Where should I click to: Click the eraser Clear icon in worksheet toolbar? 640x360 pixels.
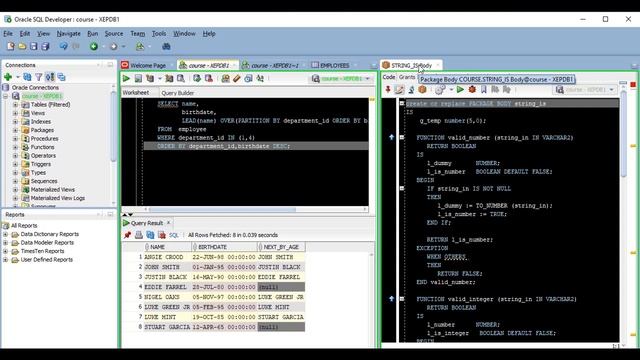tap(237, 78)
